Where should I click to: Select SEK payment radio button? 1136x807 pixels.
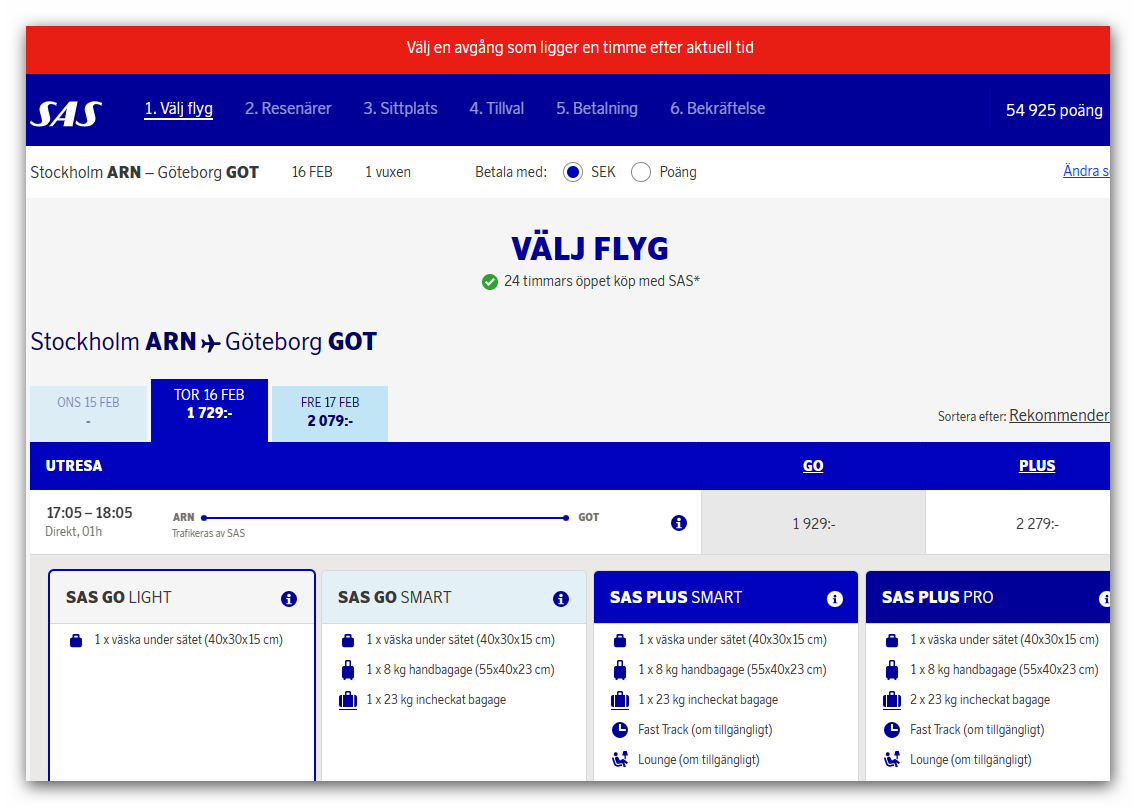[573, 172]
